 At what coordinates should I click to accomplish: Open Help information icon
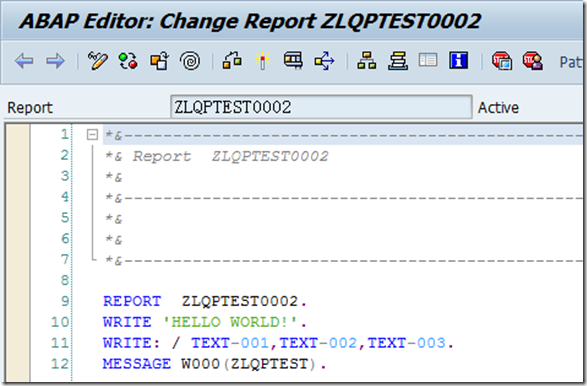coord(459,60)
